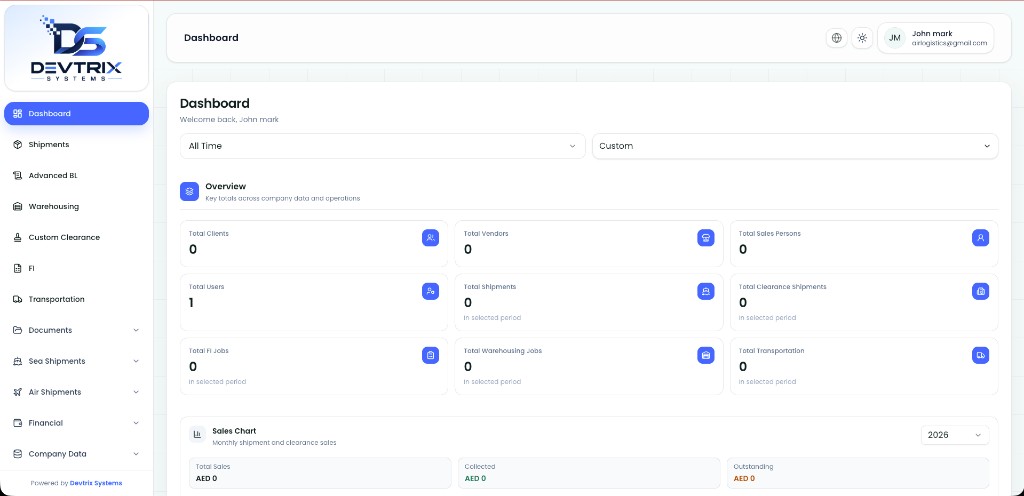The height and width of the screenshot is (496, 1024).
Task: Click the Warehousing sidebar icon
Action: 18,206
